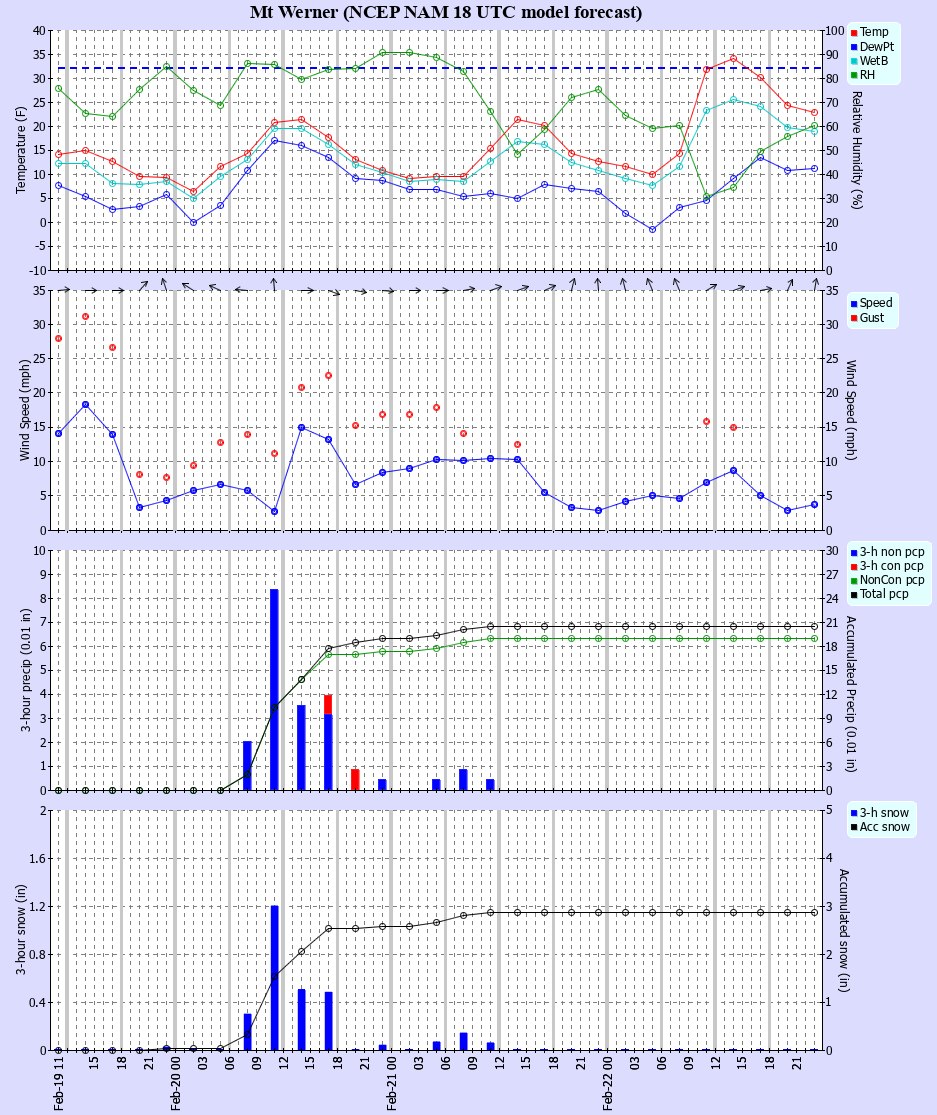Click the red Temp legend swatch

click(x=854, y=33)
